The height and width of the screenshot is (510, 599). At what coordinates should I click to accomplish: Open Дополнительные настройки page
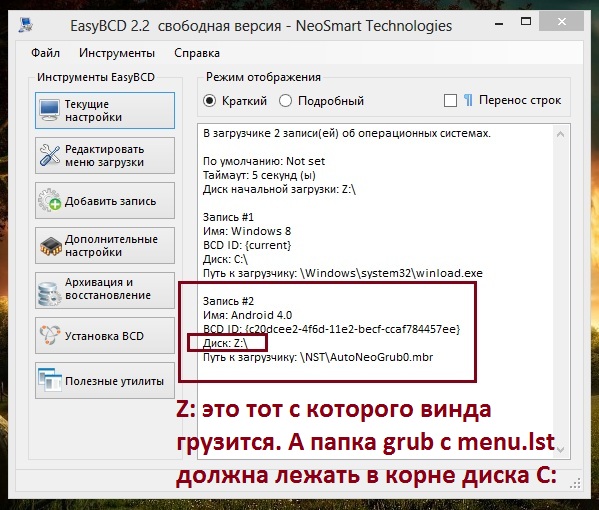click(x=105, y=246)
